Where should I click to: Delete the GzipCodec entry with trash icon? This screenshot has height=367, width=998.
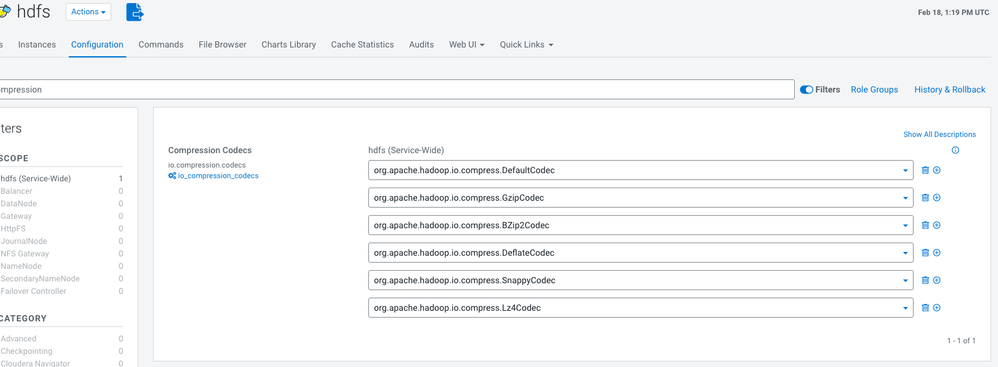(x=925, y=198)
